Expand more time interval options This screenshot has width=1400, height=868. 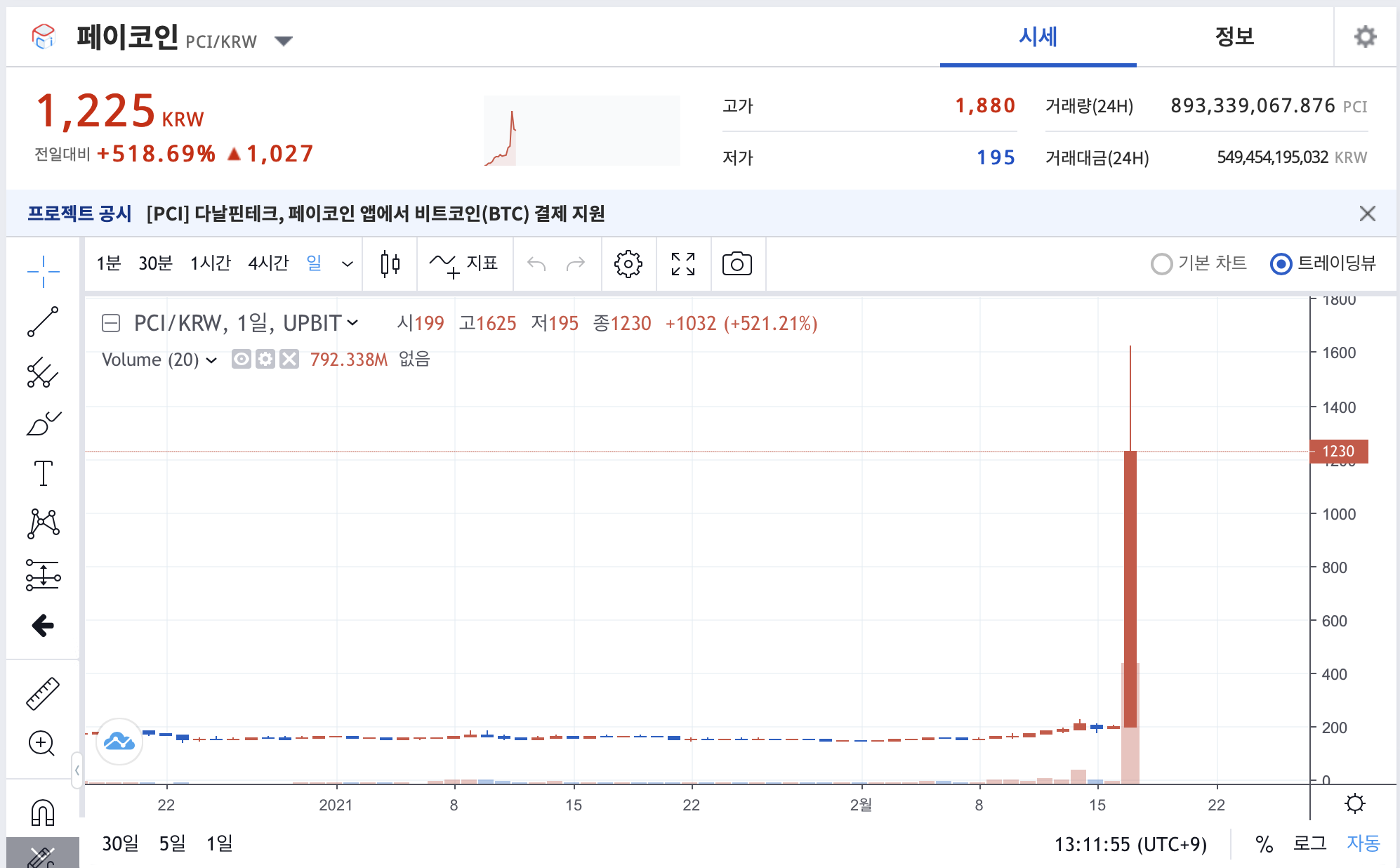click(347, 264)
